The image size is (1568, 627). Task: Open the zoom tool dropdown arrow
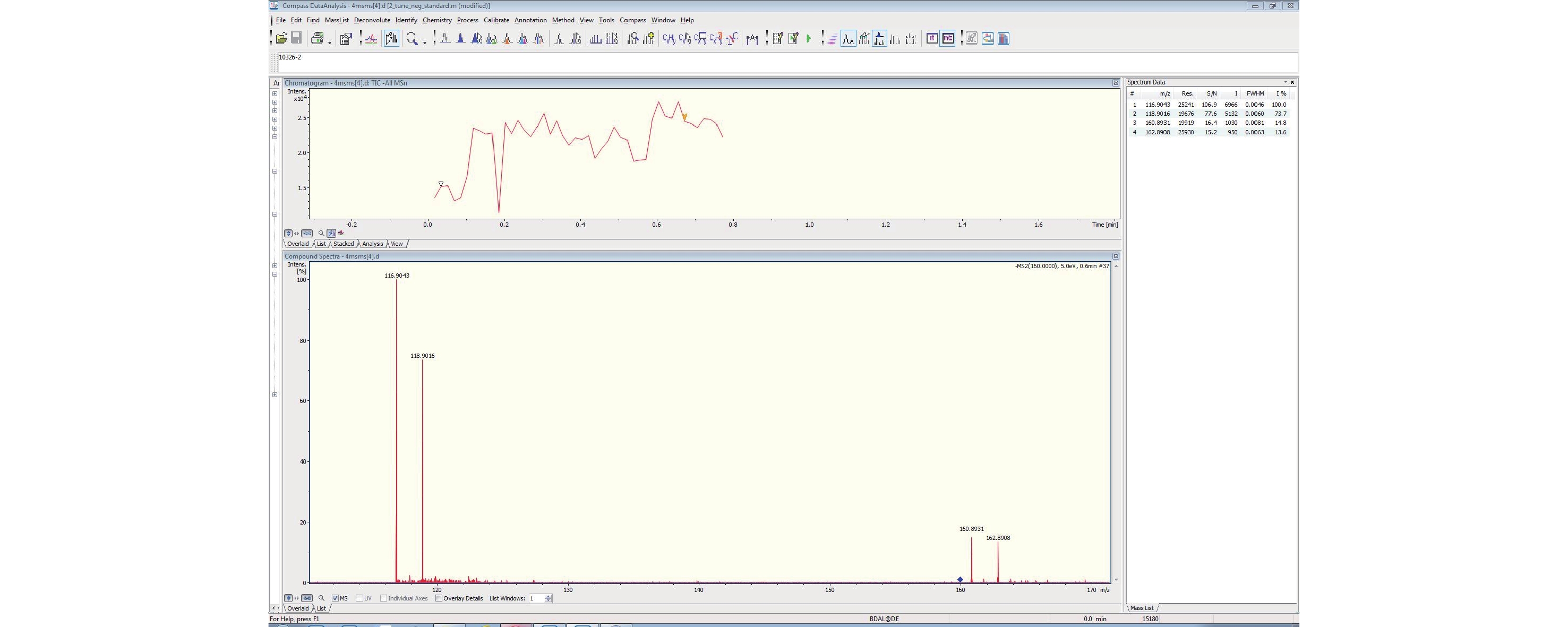point(424,42)
